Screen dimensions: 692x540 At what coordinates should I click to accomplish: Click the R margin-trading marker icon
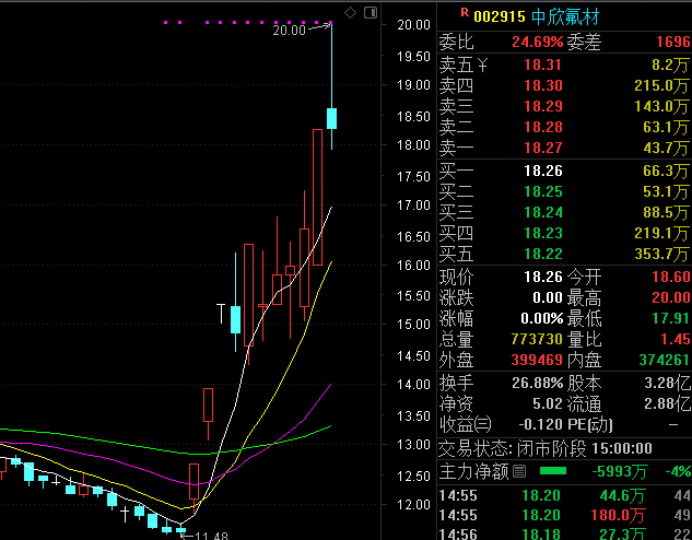464,12
